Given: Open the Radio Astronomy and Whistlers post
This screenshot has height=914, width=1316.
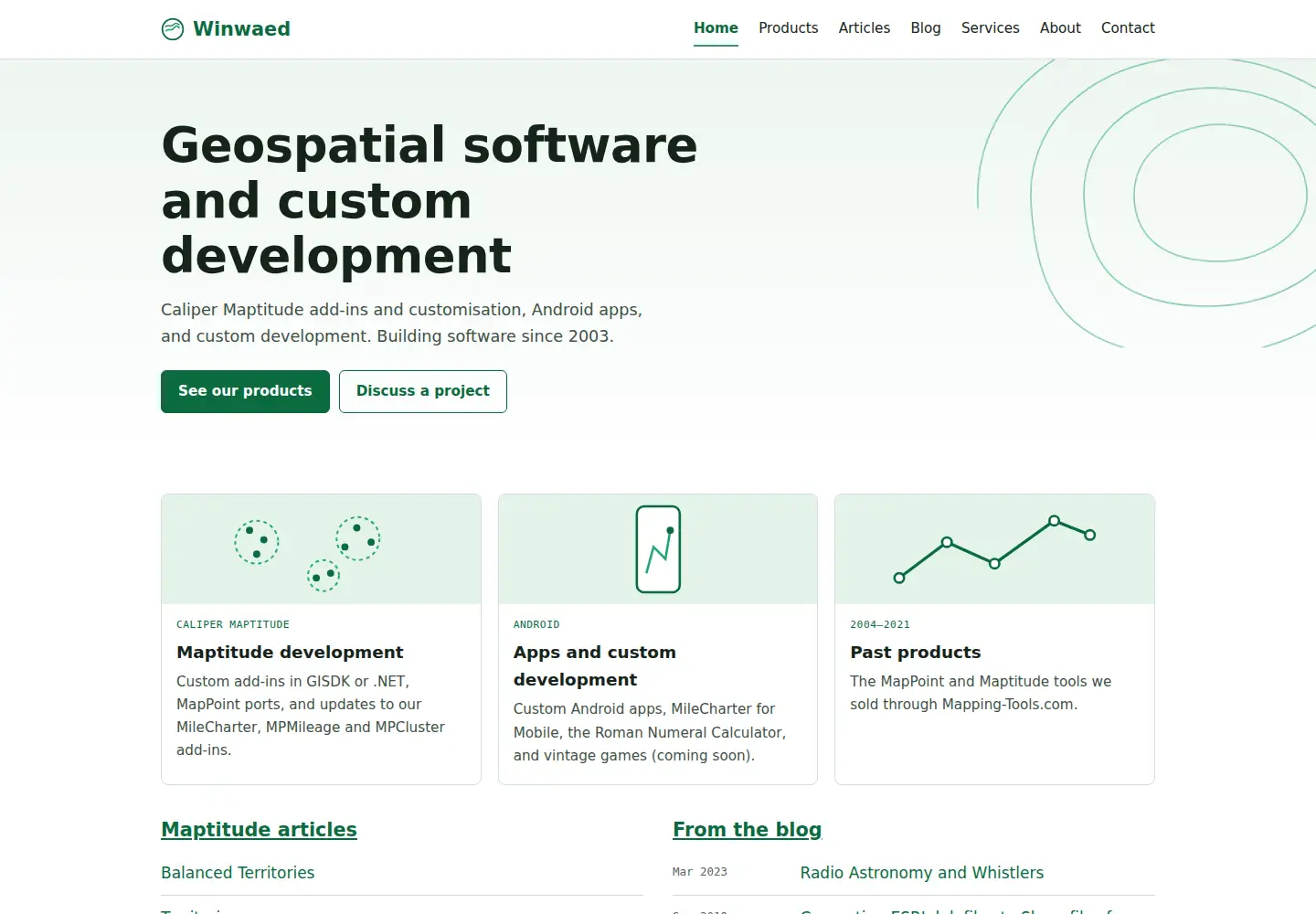Looking at the screenshot, I should [922, 873].
